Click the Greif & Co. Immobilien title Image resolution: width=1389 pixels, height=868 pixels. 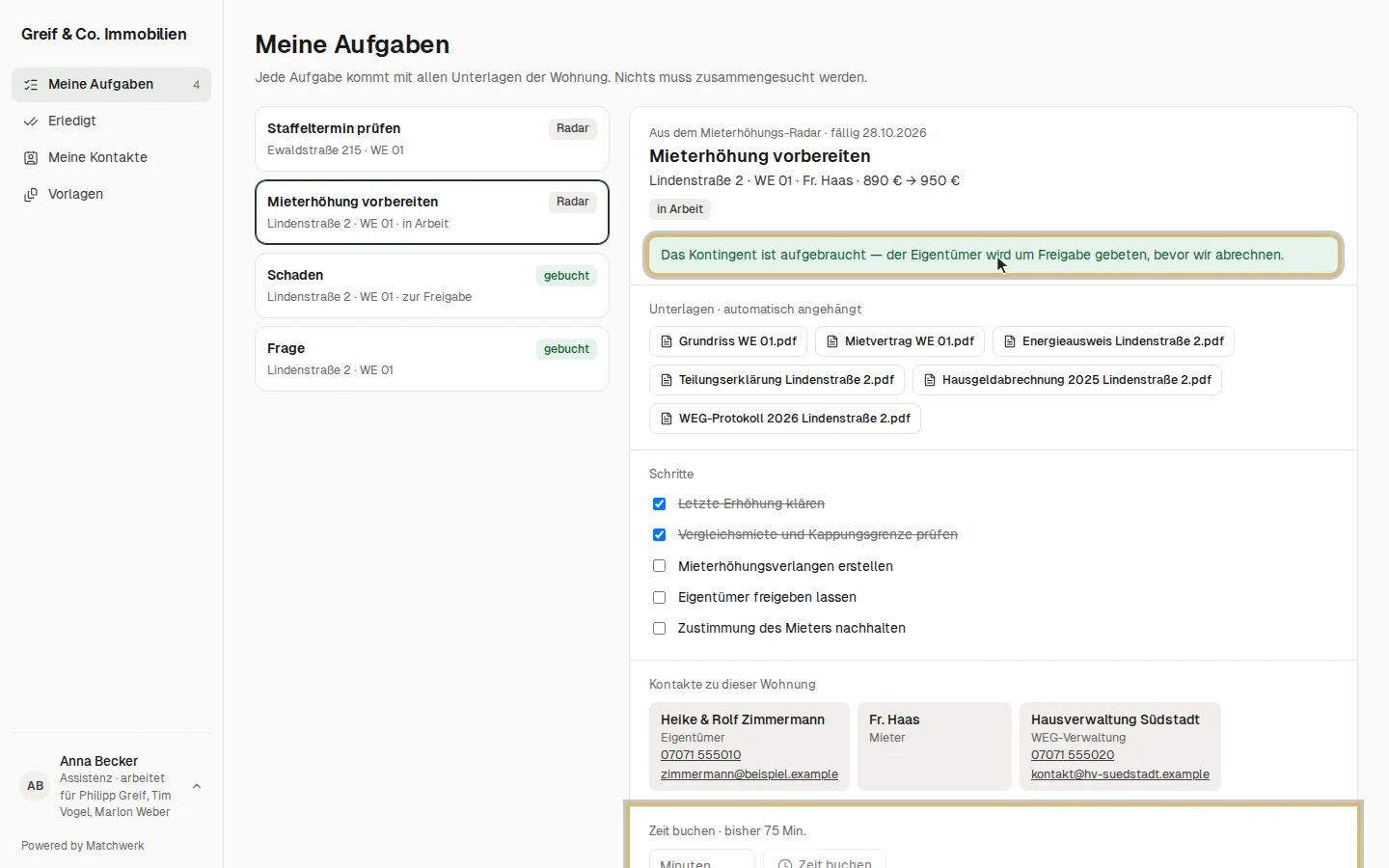104,34
